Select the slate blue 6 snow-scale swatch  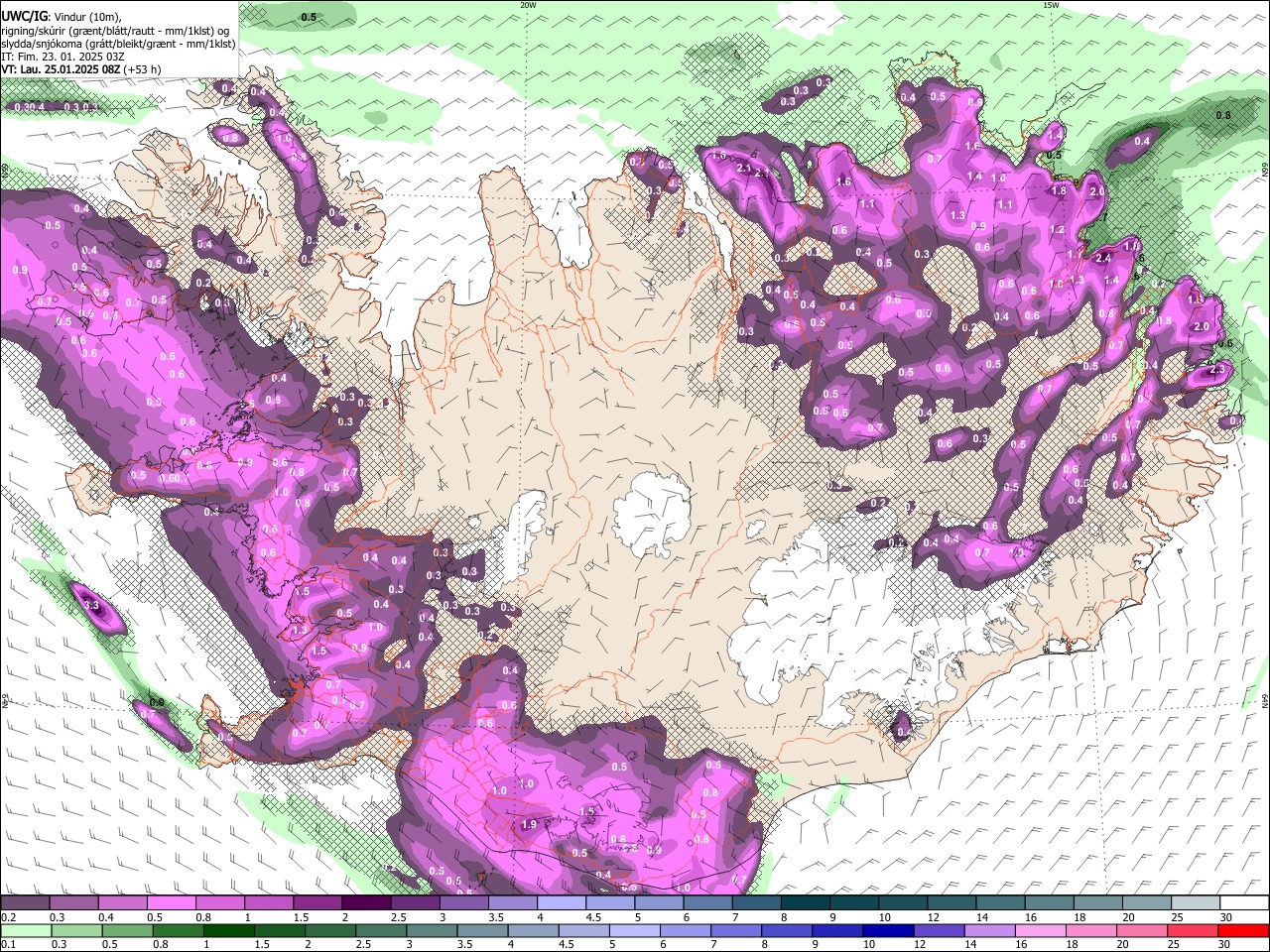(706, 903)
